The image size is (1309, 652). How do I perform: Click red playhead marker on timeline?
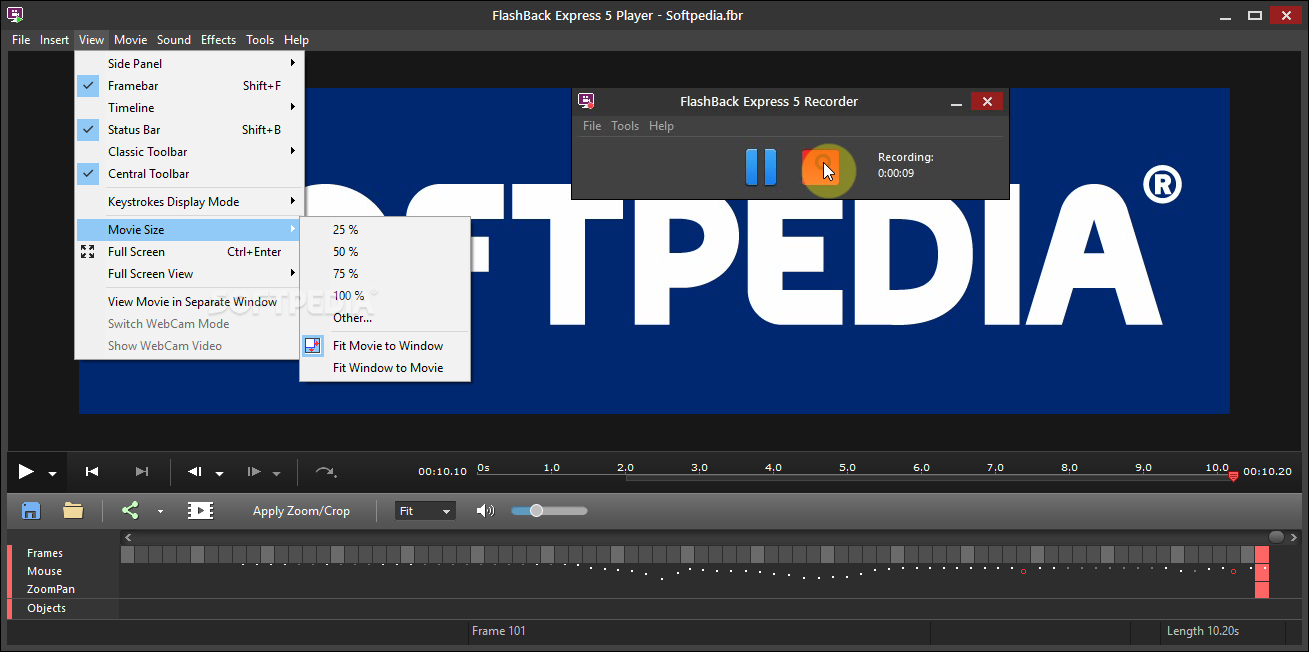tap(1233, 476)
